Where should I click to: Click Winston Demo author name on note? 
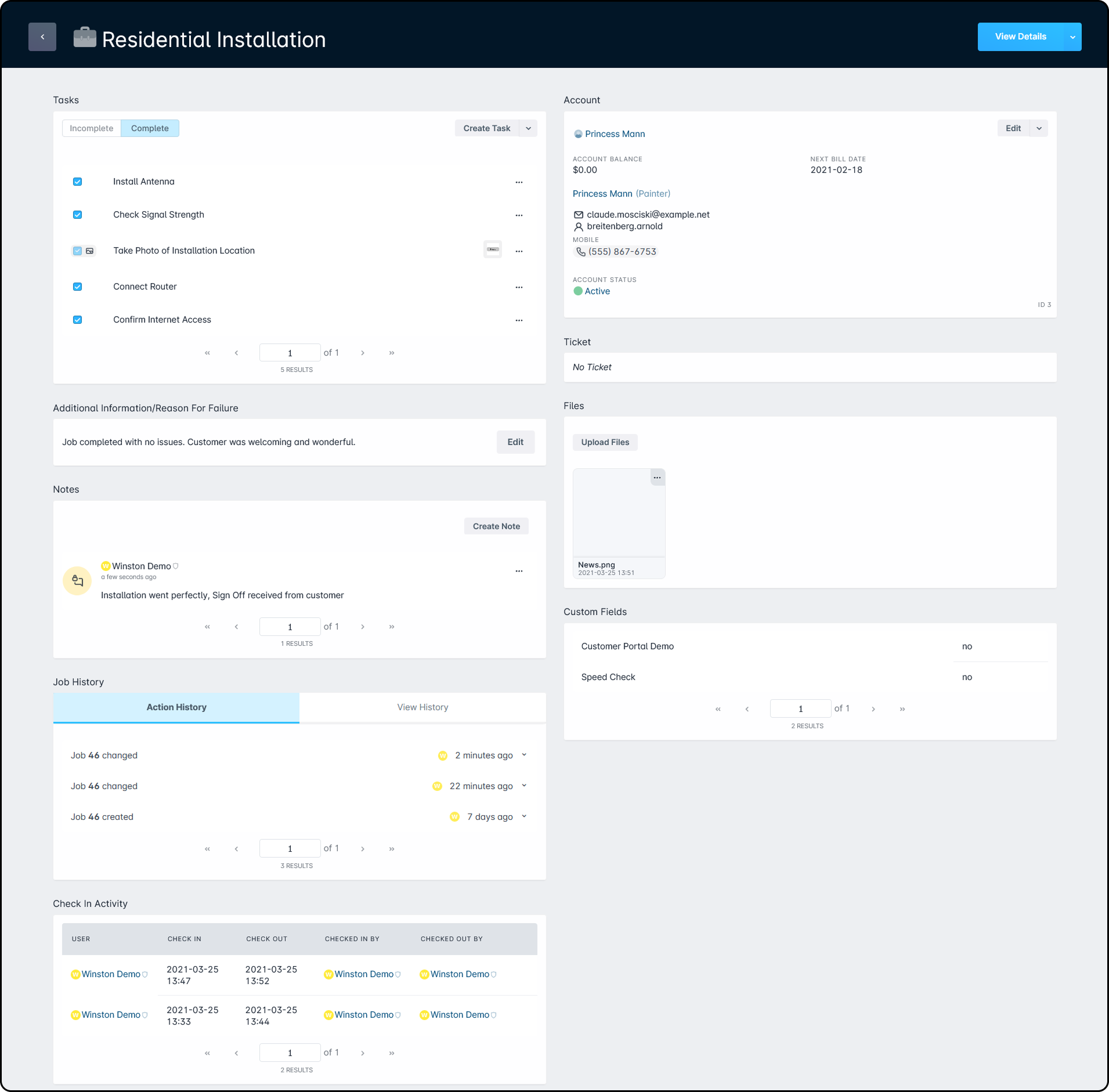(142, 566)
